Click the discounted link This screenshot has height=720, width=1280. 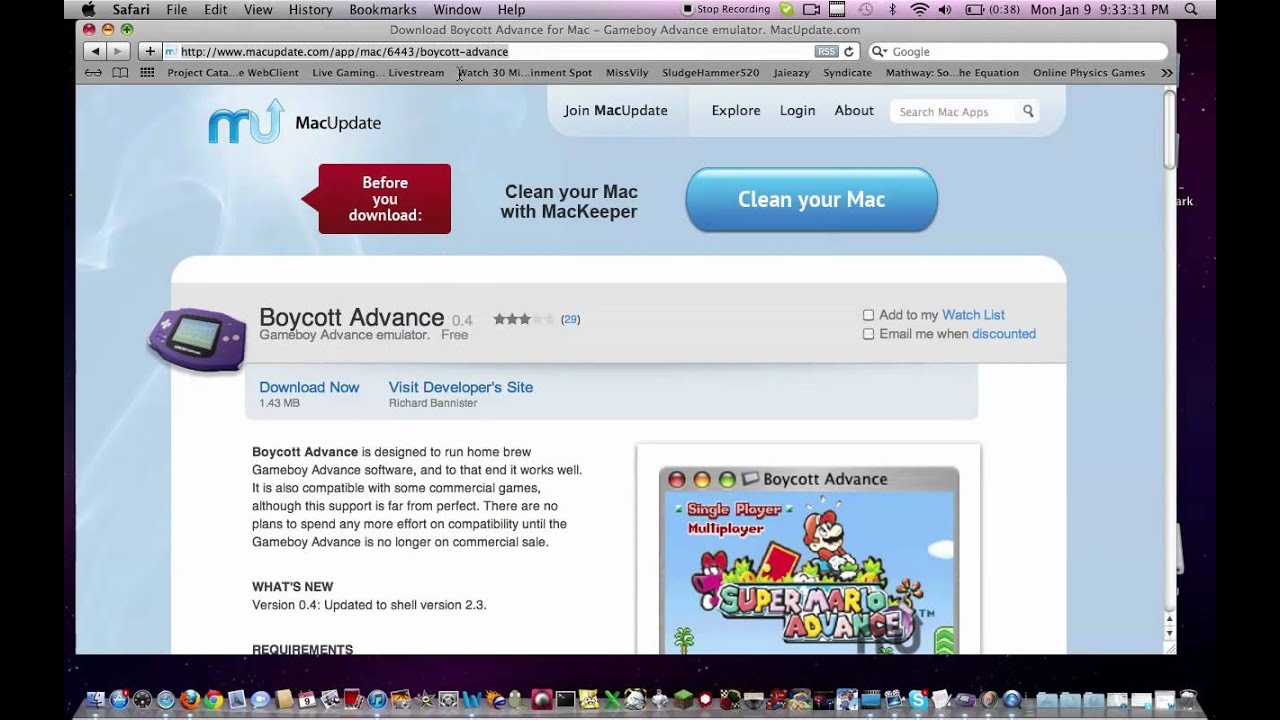[1004, 334]
